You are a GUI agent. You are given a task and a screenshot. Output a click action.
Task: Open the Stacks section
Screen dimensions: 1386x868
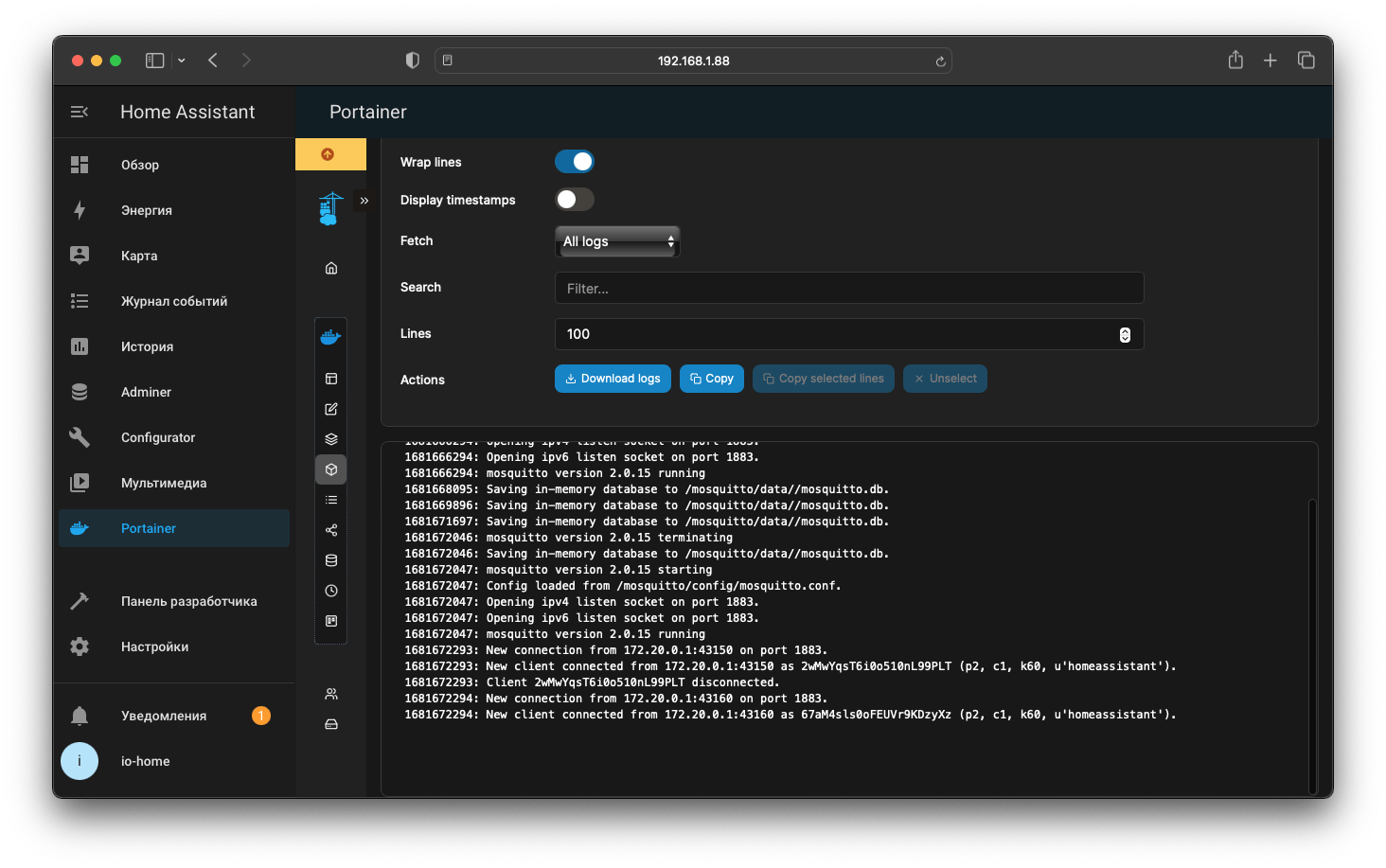pos(330,438)
